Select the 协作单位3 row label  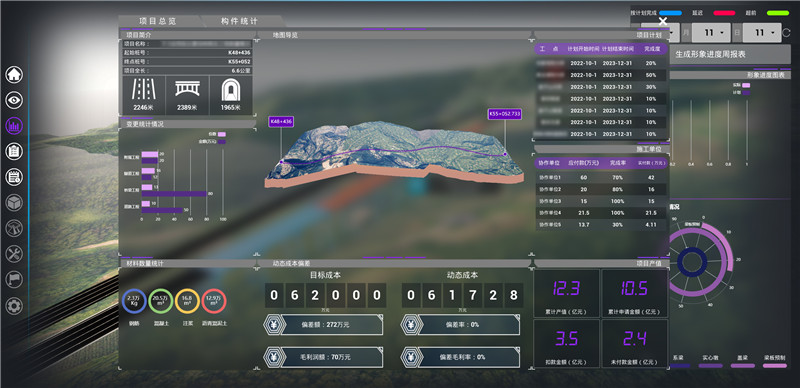tap(551, 201)
